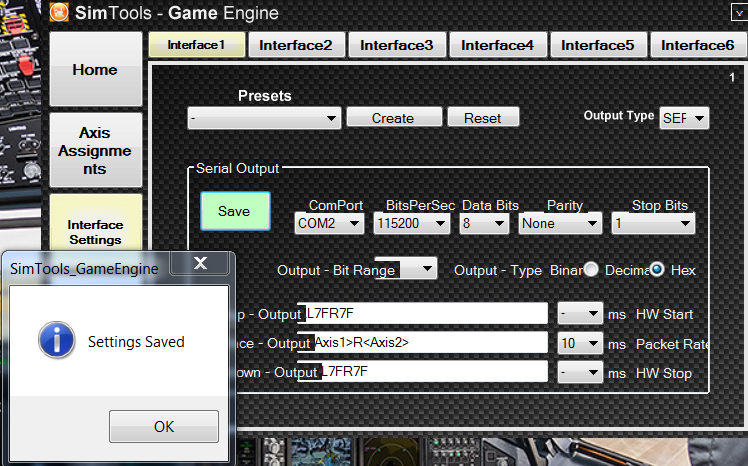The image size is (748, 466).
Task: Click the dropdown button at title bar right edge
Action: pyautogui.click(x=739, y=13)
